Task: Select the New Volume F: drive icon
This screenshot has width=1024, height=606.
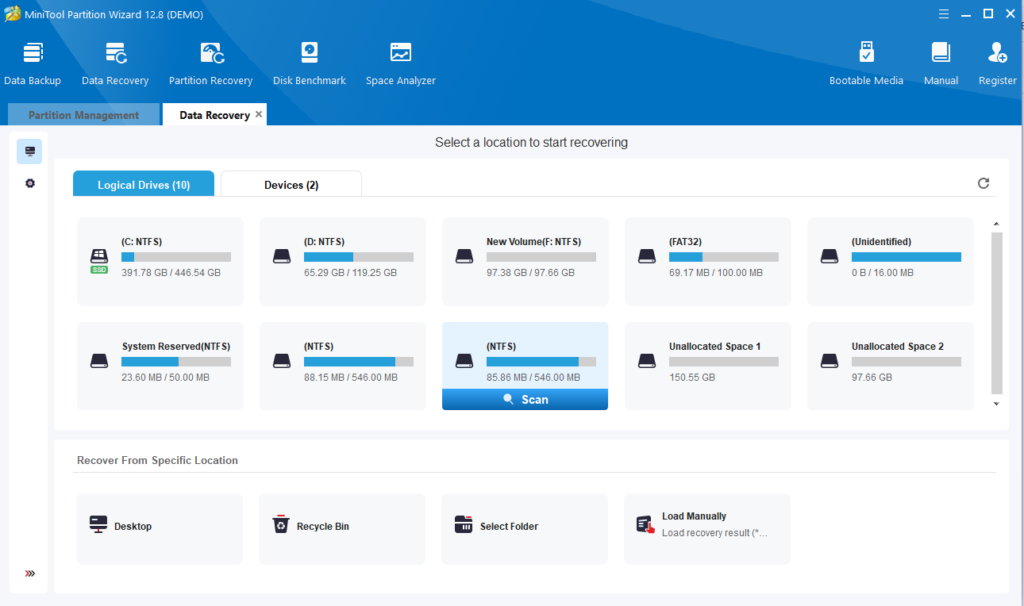Action: point(464,257)
